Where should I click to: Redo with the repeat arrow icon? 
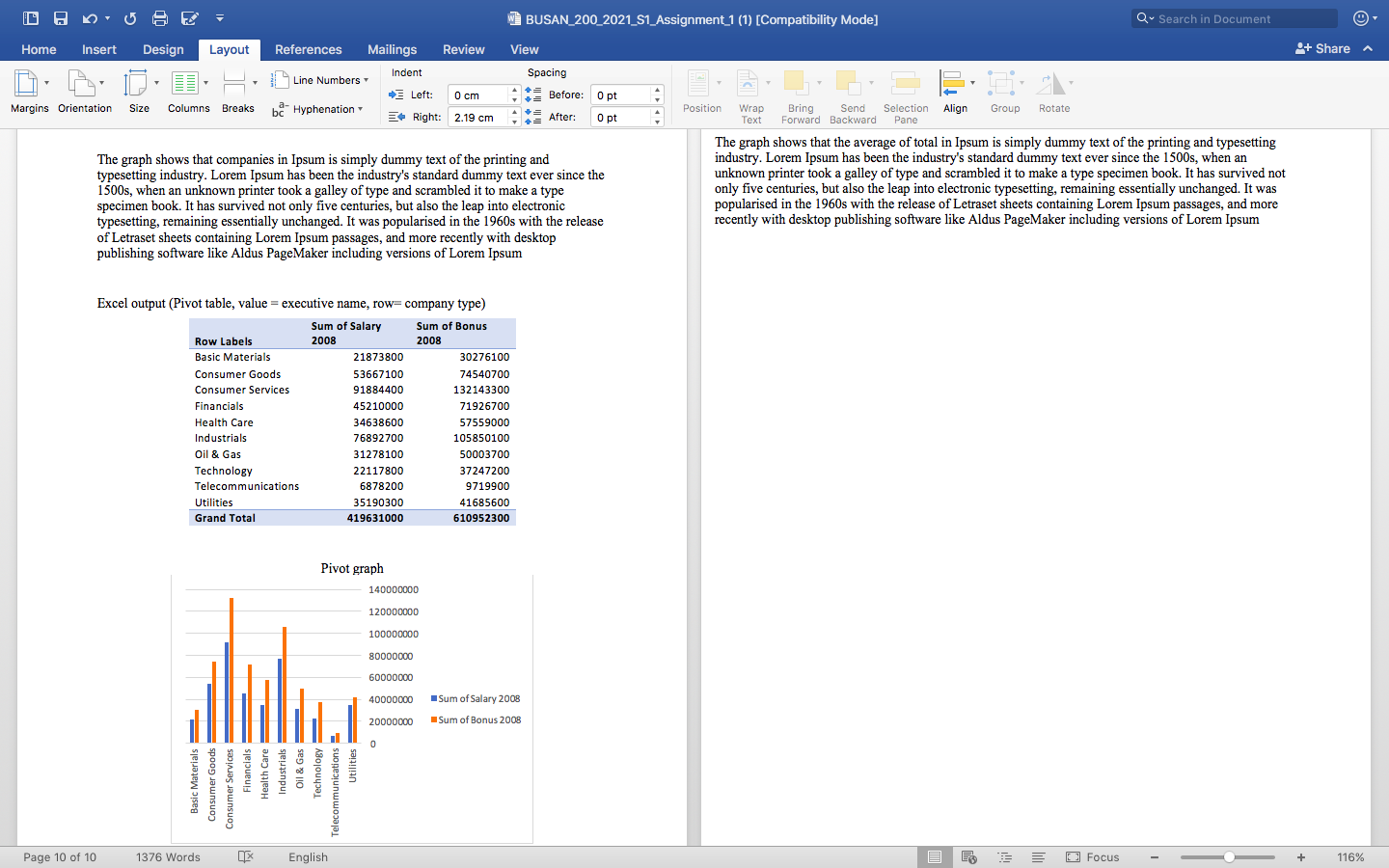tap(130, 18)
